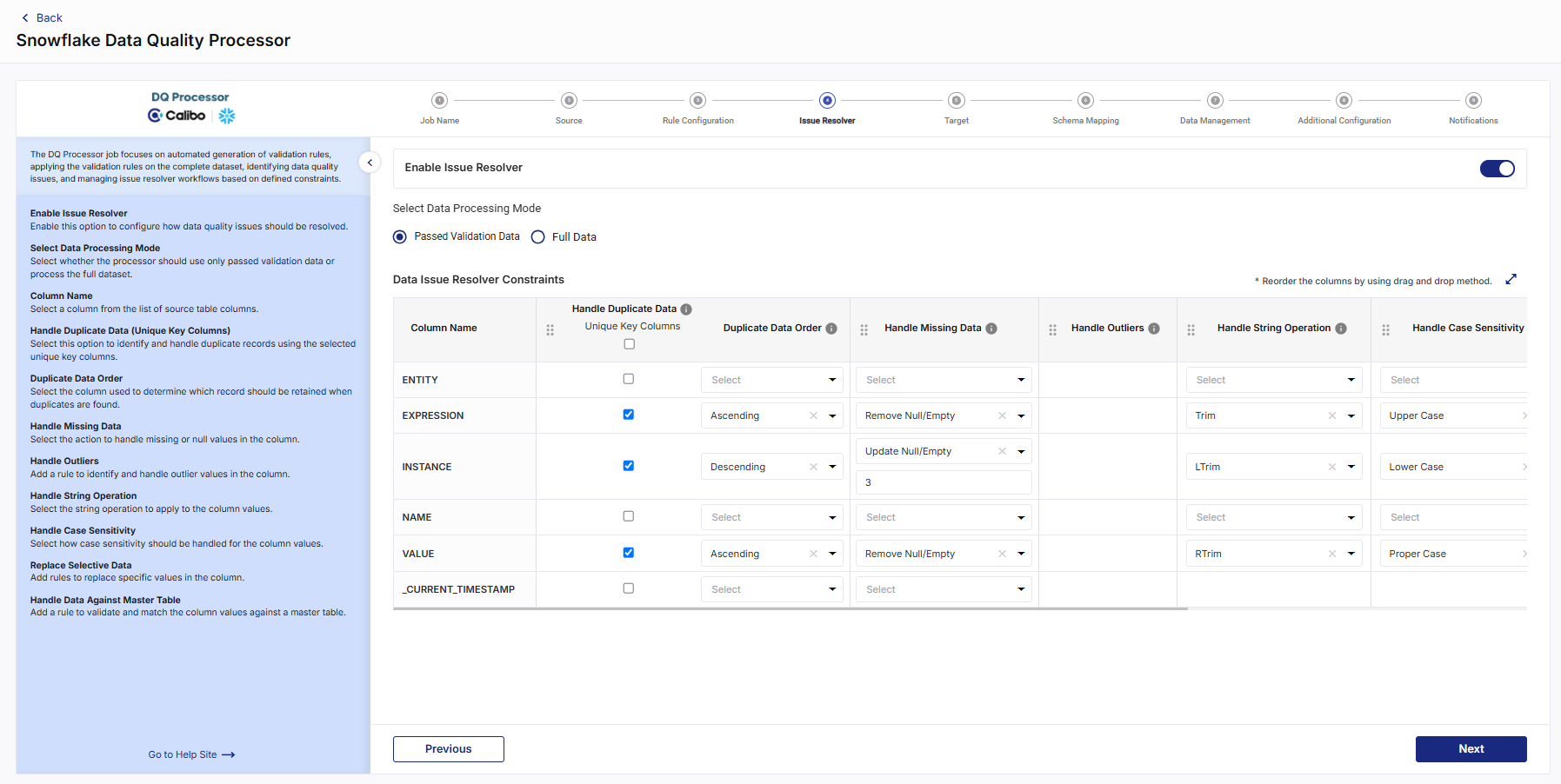Click the Previous button
Screen dimensions: 1561x784
click(x=449, y=749)
